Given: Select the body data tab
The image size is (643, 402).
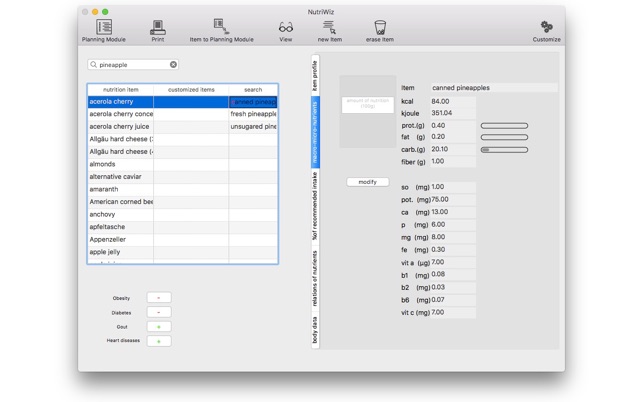Looking at the screenshot, I should click(x=315, y=330).
